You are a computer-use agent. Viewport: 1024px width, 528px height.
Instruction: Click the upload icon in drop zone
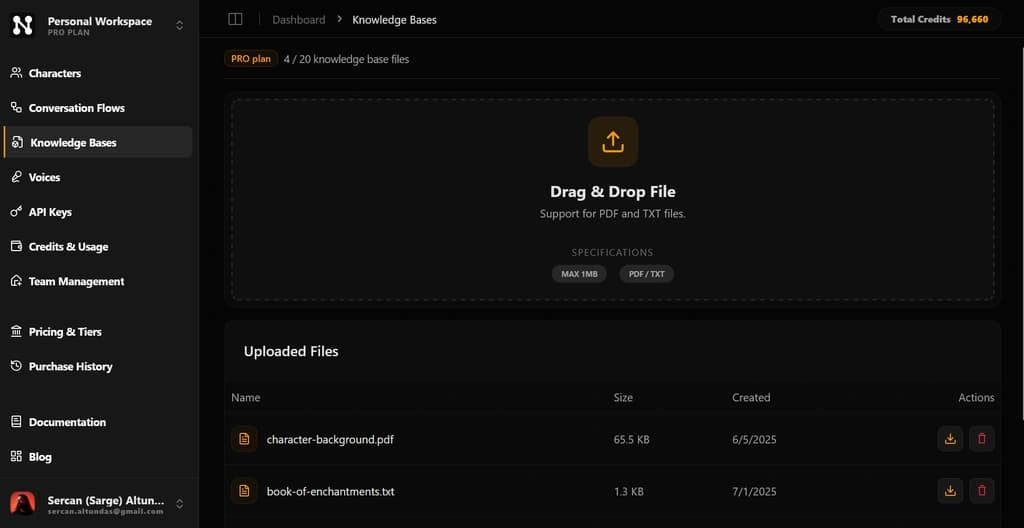point(612,141)
